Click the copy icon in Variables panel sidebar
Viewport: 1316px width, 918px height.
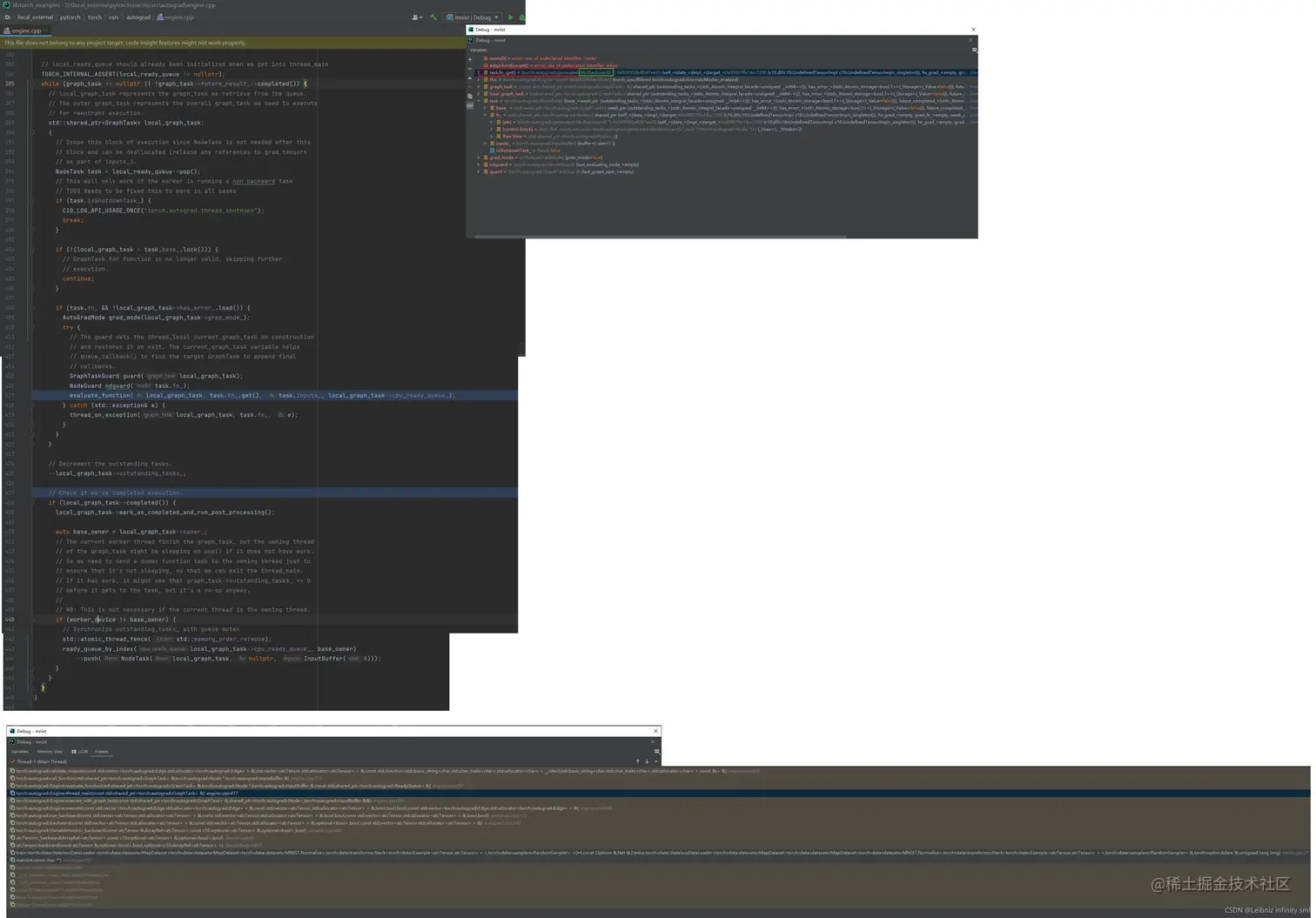(470, 96)
